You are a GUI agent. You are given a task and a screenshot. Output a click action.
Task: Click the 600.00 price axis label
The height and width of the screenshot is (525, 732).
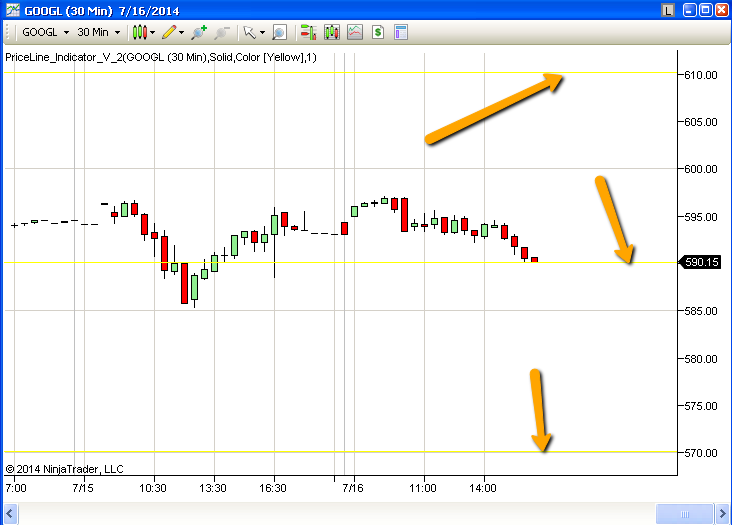pos(700,169)
